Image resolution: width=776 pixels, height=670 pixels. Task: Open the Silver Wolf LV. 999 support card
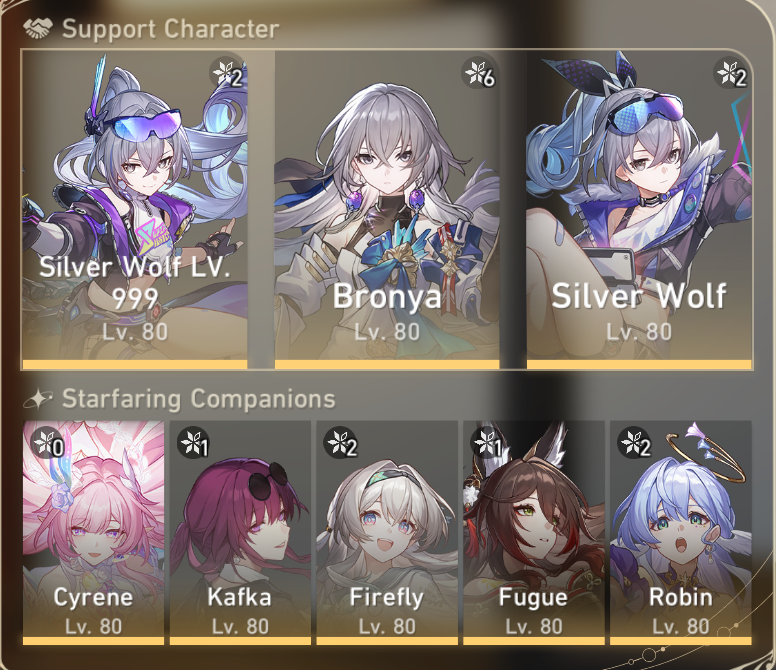135,210
